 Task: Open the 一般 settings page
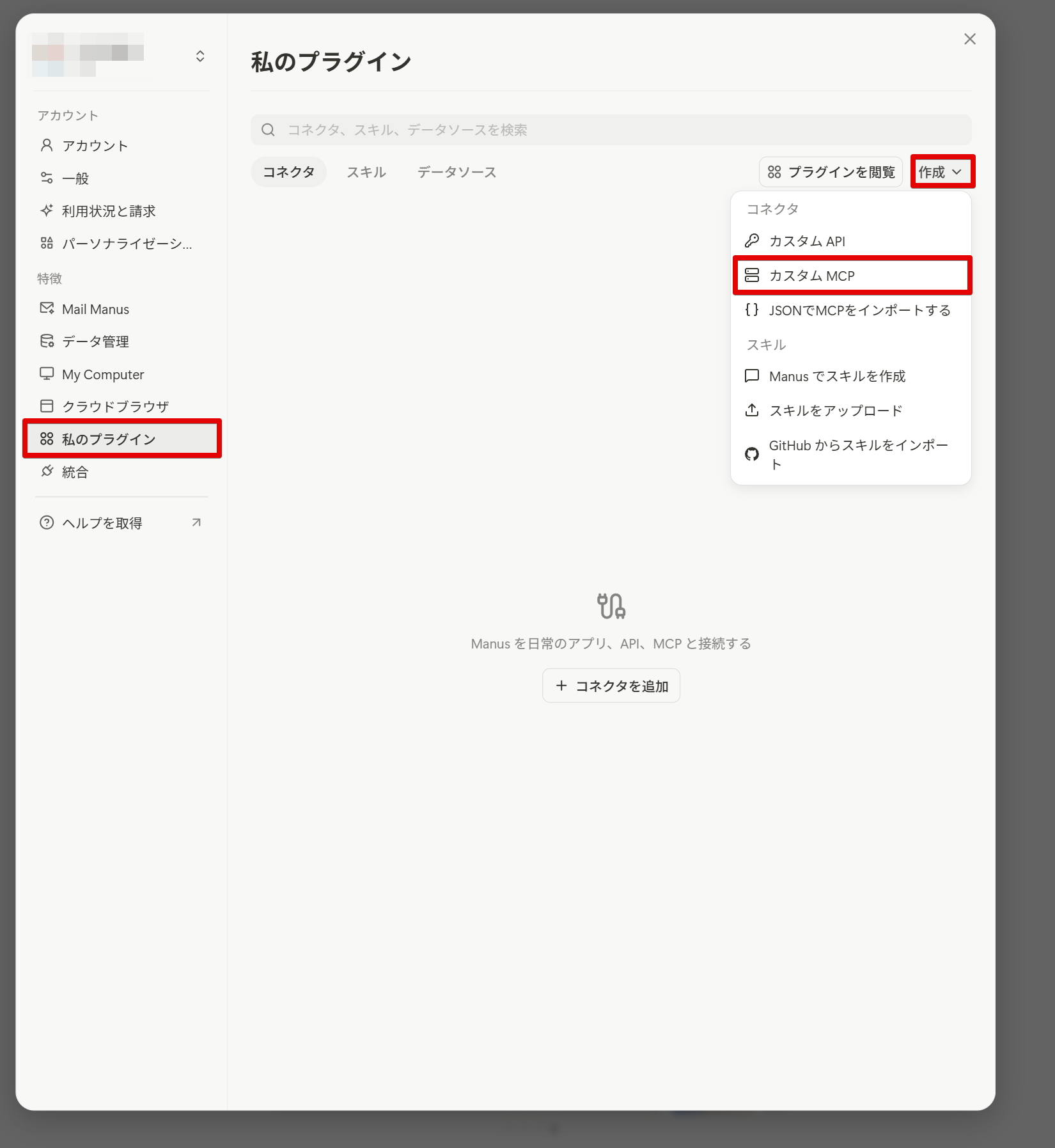(x=121, y=178)
